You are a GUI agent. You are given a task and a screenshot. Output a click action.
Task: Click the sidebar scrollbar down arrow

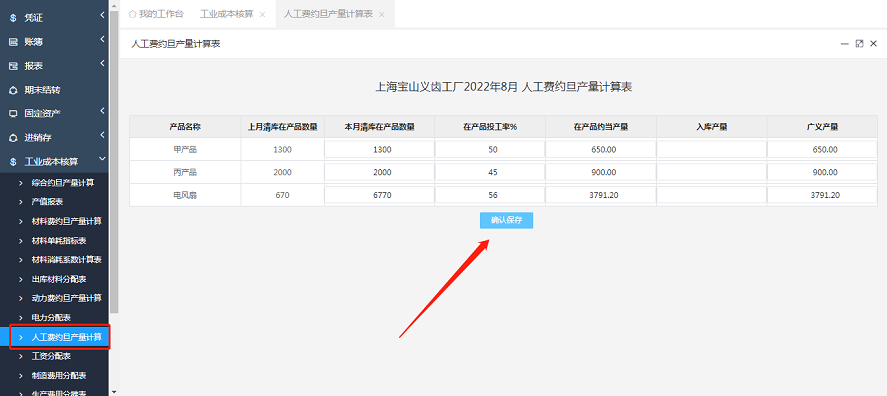click(114, 391)
